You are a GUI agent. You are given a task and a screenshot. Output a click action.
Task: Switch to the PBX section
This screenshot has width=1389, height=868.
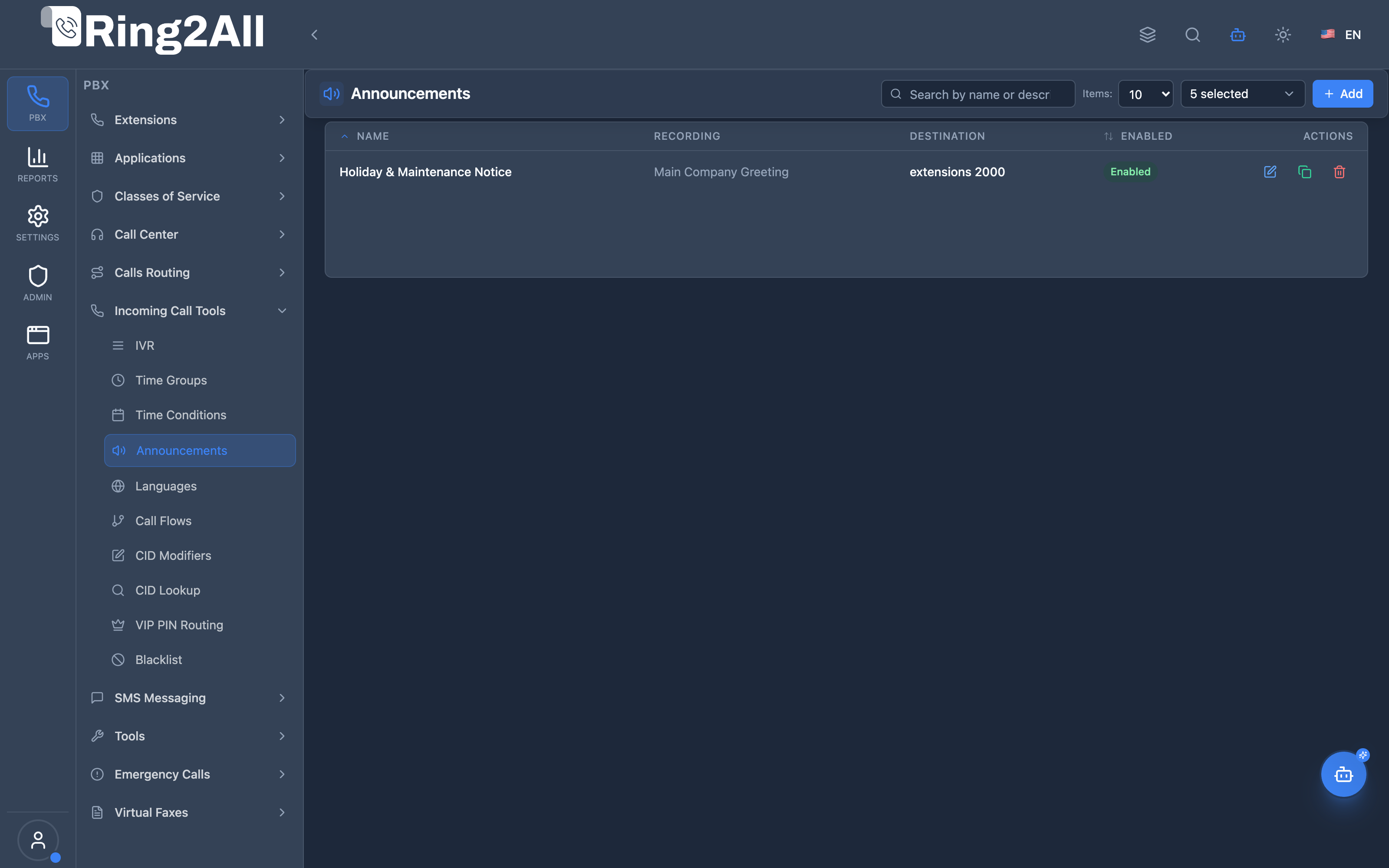[38, 103]
